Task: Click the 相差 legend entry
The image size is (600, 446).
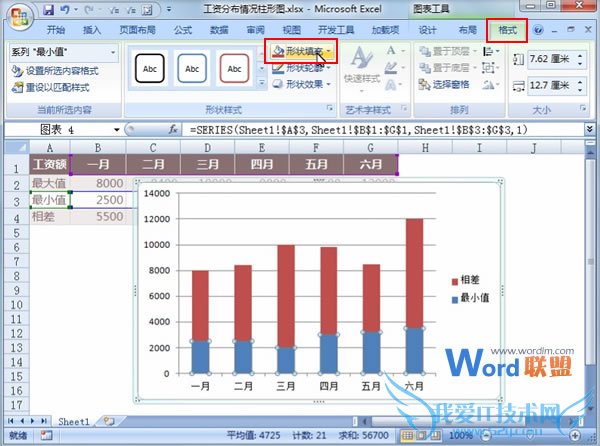Action: click(465, 280)
